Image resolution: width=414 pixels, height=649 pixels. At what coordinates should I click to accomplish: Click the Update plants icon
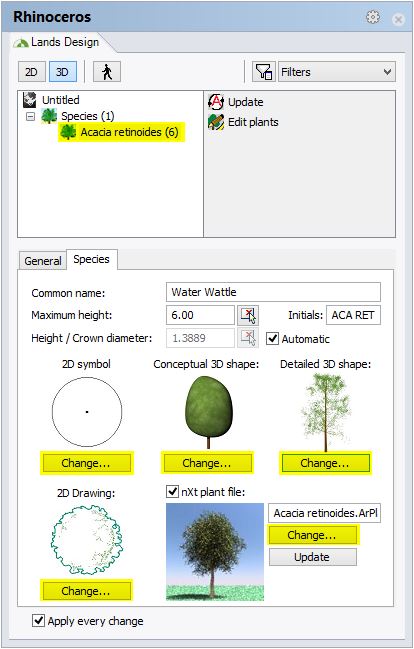tap(216, 102)
